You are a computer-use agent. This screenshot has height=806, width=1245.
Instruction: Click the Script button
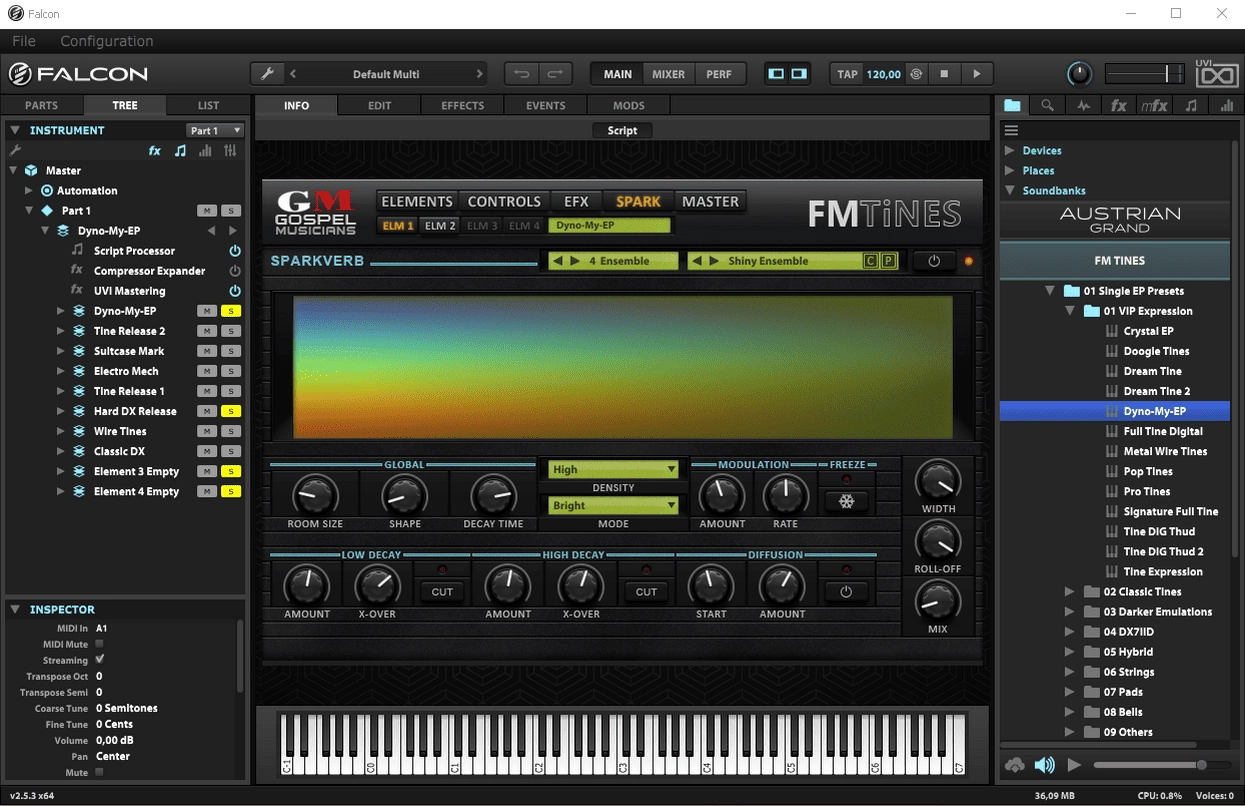pos(622,130)
